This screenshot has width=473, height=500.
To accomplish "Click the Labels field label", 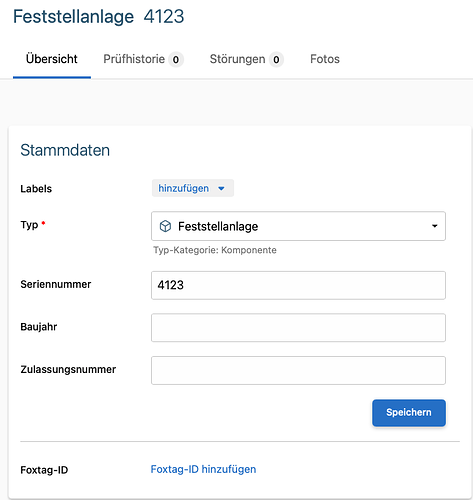I will coord(36,189).
